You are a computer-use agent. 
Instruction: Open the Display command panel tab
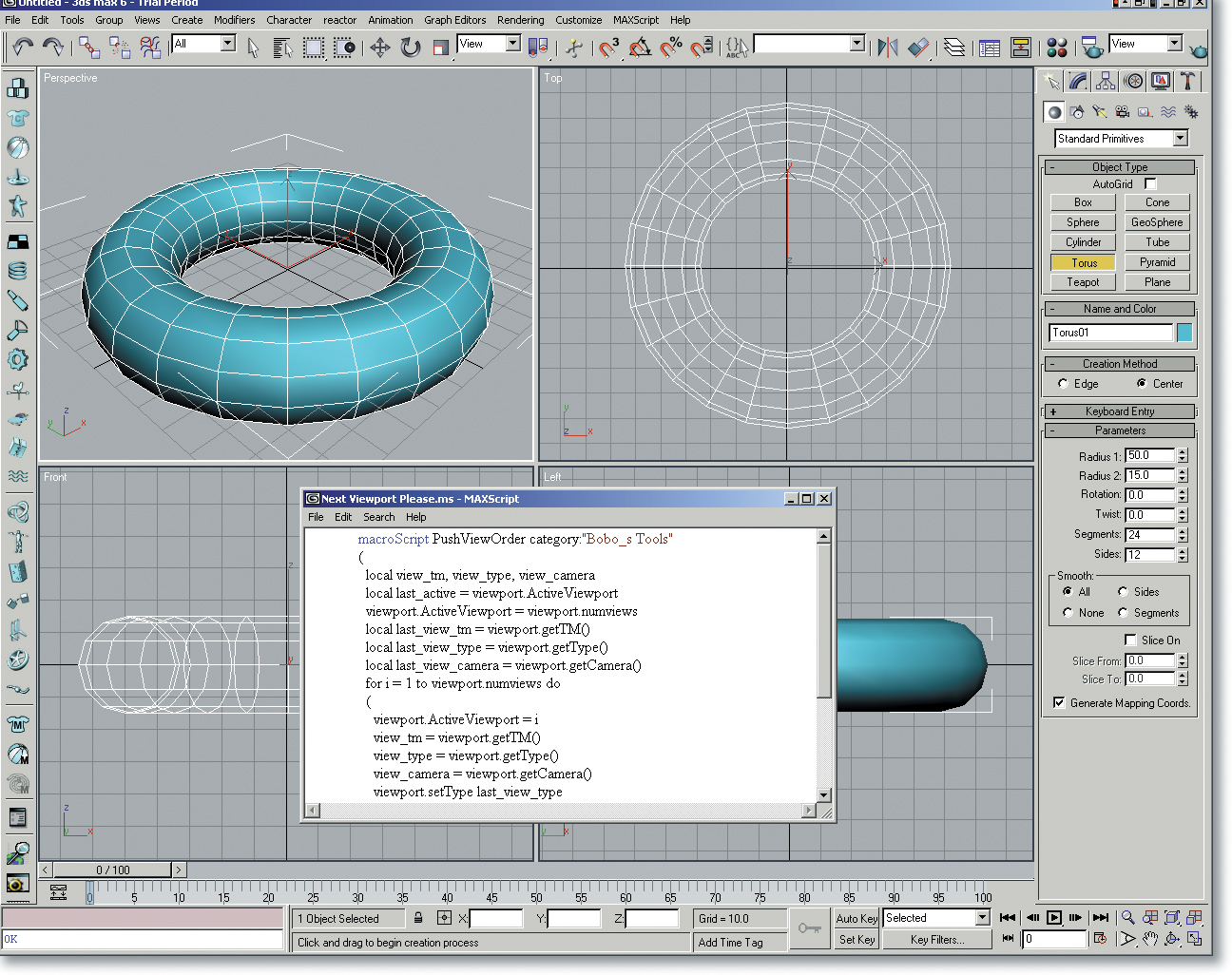click(1161, 82)
